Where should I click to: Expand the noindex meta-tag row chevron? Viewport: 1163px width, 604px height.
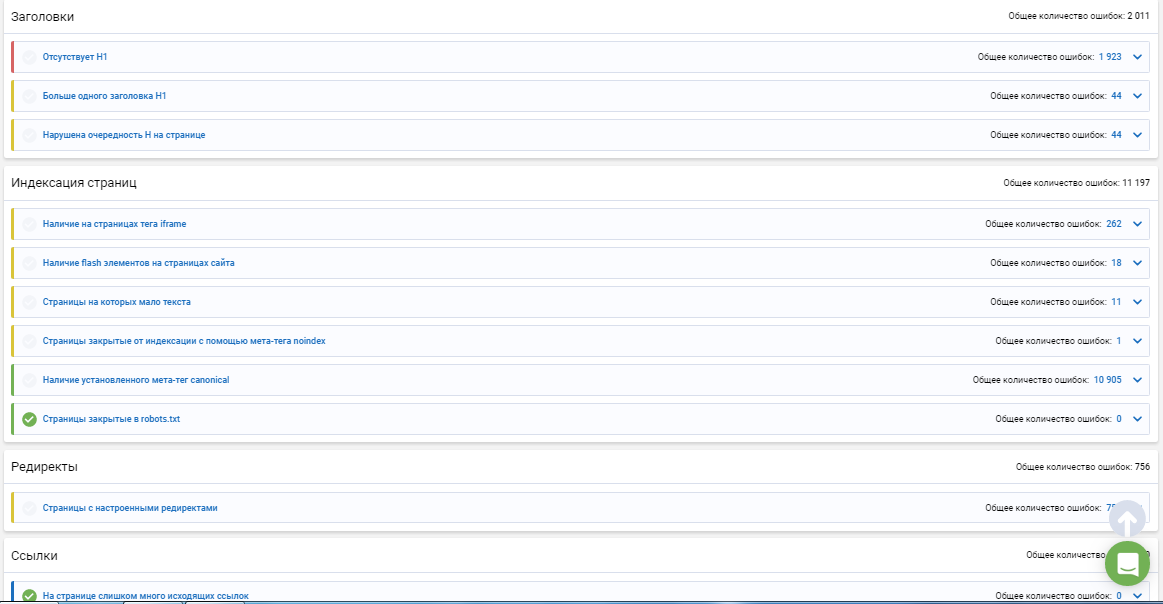click(x=1137, y=341)
